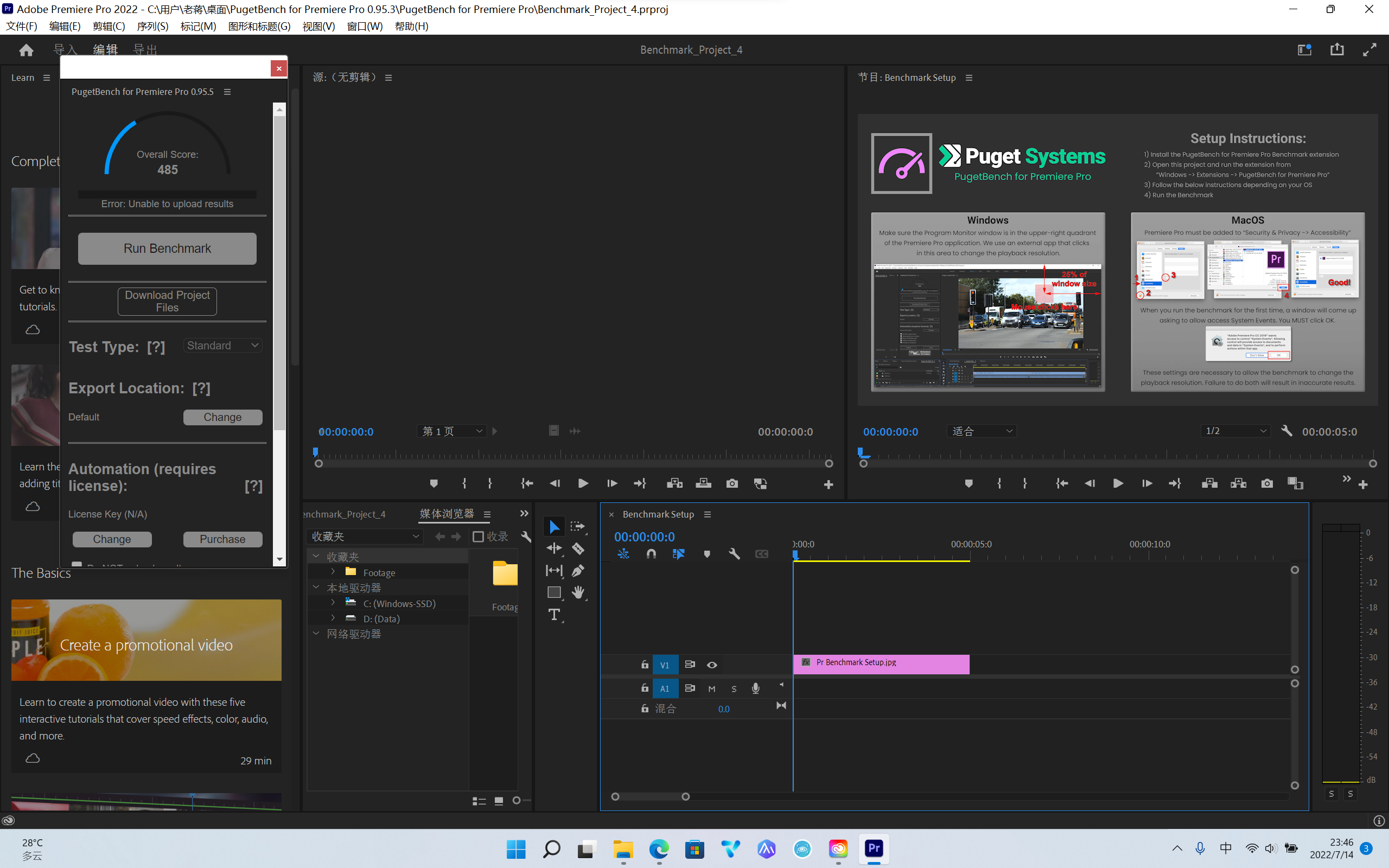Viewport: 1389px width, 868px height.
Task: Click the Run Benchmark button
Action: [x=167, y=248]
